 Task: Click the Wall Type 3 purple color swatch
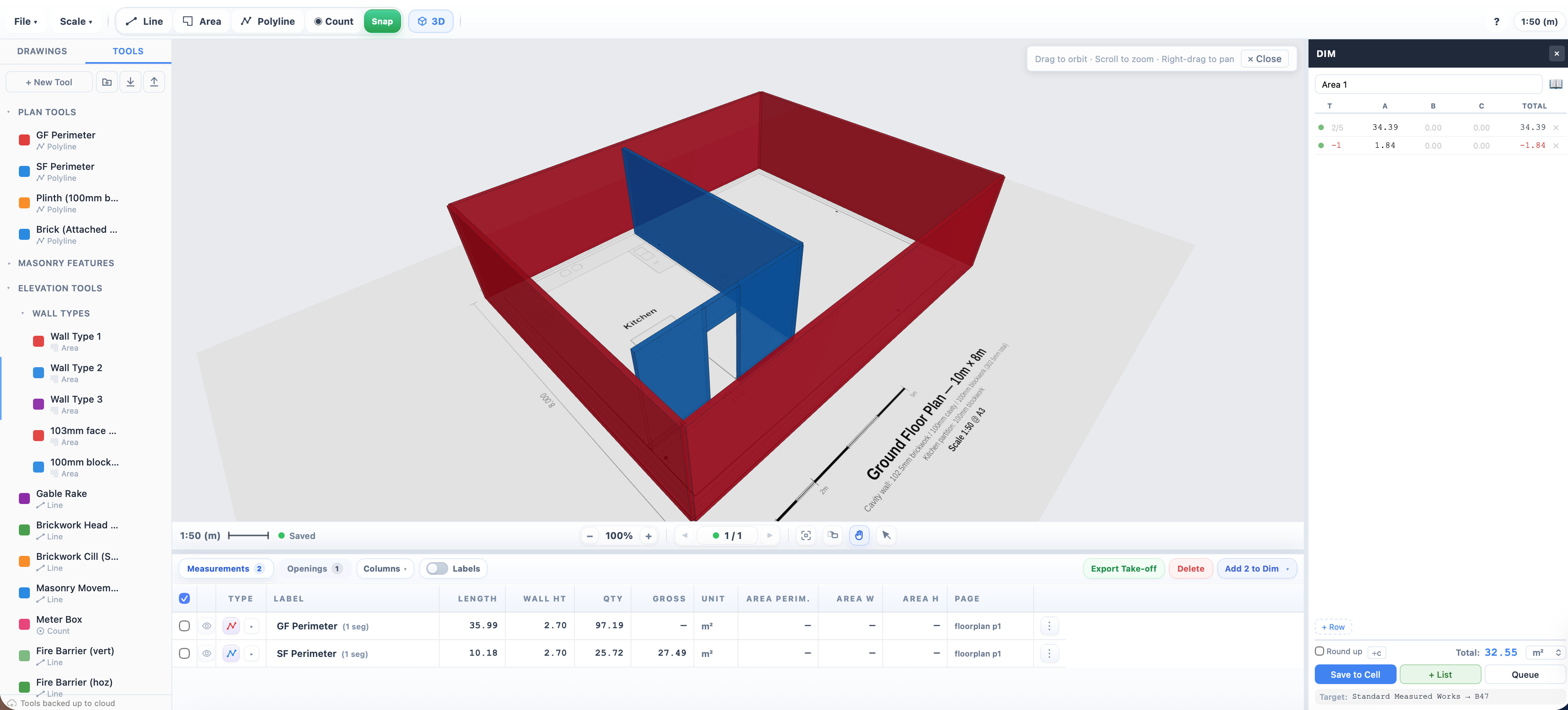38,403
